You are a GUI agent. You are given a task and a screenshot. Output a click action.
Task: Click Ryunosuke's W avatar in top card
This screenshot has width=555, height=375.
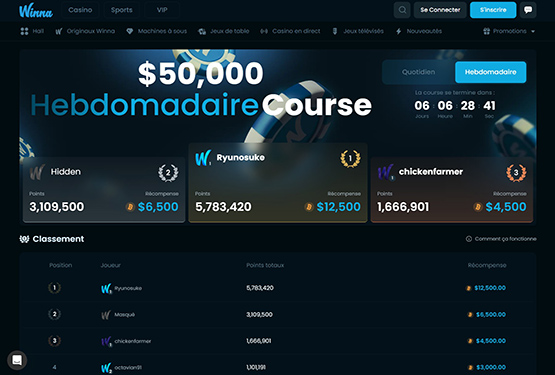coord(203,158)
